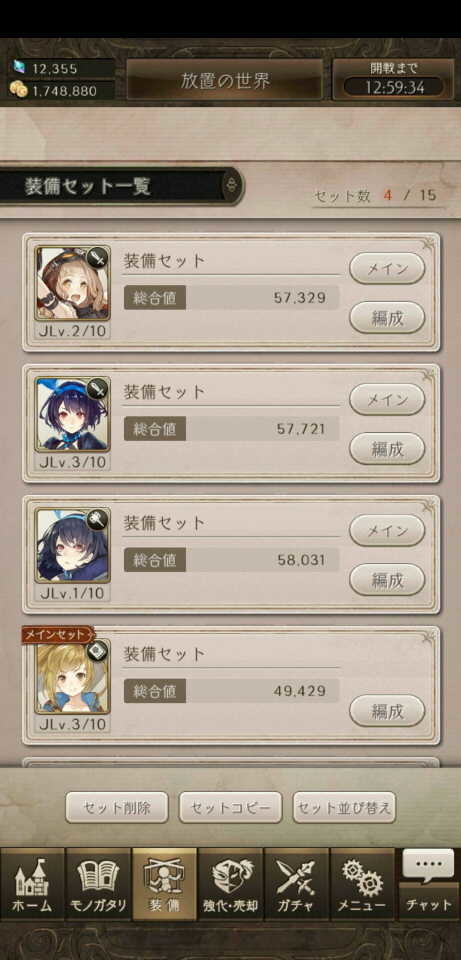Expand the 装備セット一覧 header ornament
Image resolution: width=461 pixels, height=960 pixels.
coord(231,186)
